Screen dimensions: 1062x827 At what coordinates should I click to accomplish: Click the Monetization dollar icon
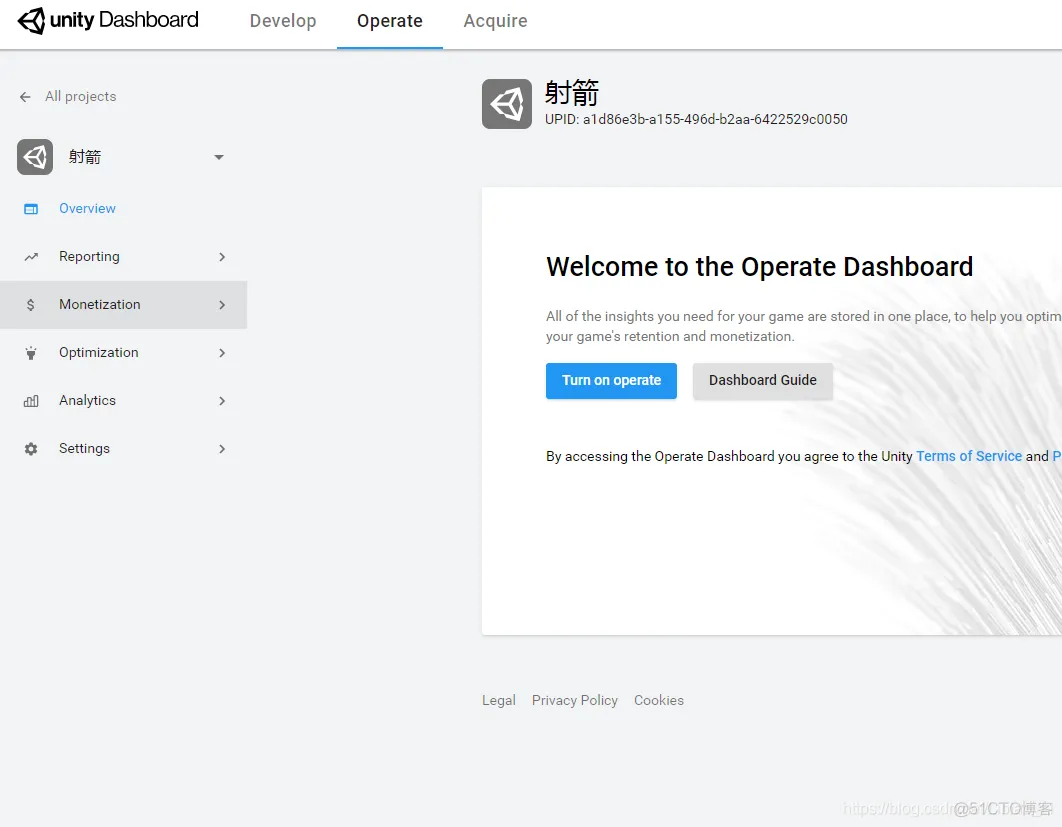(30, 305)
